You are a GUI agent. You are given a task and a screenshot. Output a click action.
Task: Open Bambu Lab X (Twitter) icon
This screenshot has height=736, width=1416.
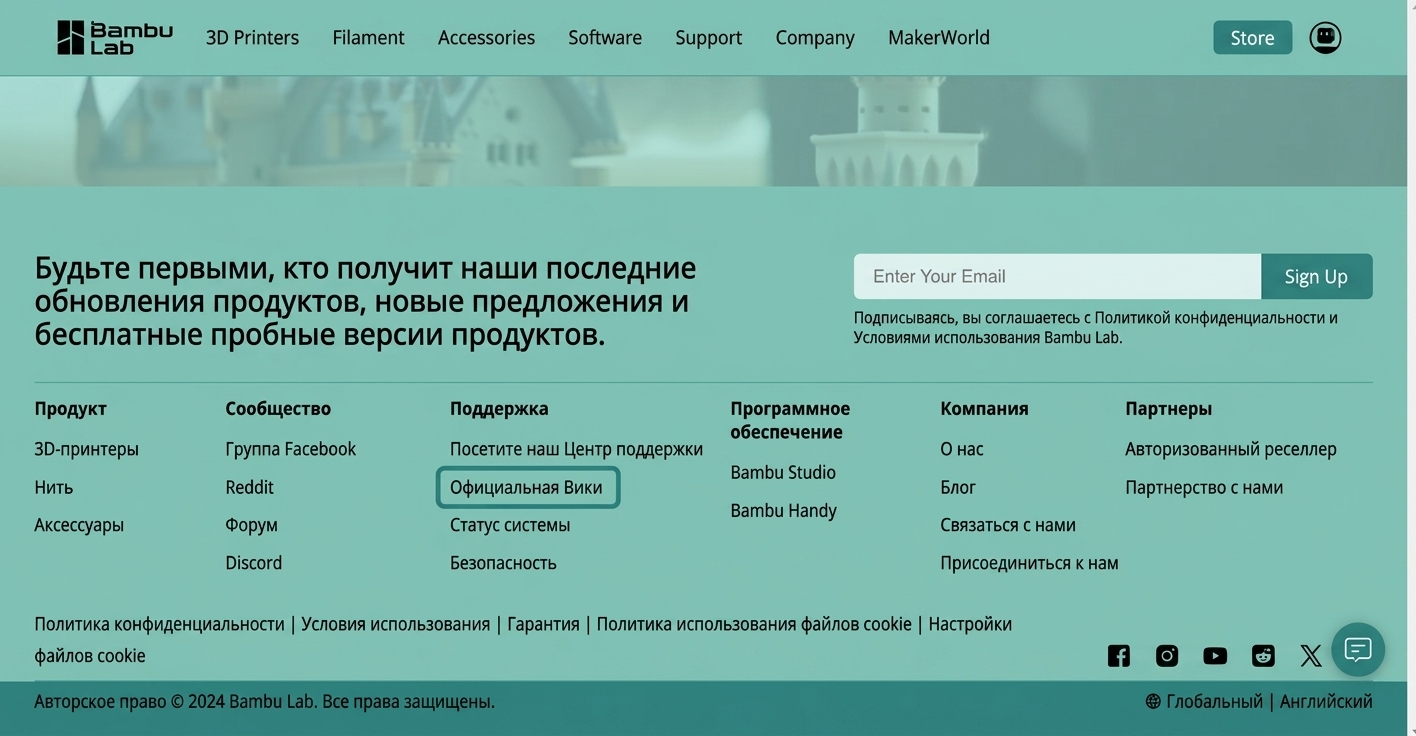[1311, 656]
